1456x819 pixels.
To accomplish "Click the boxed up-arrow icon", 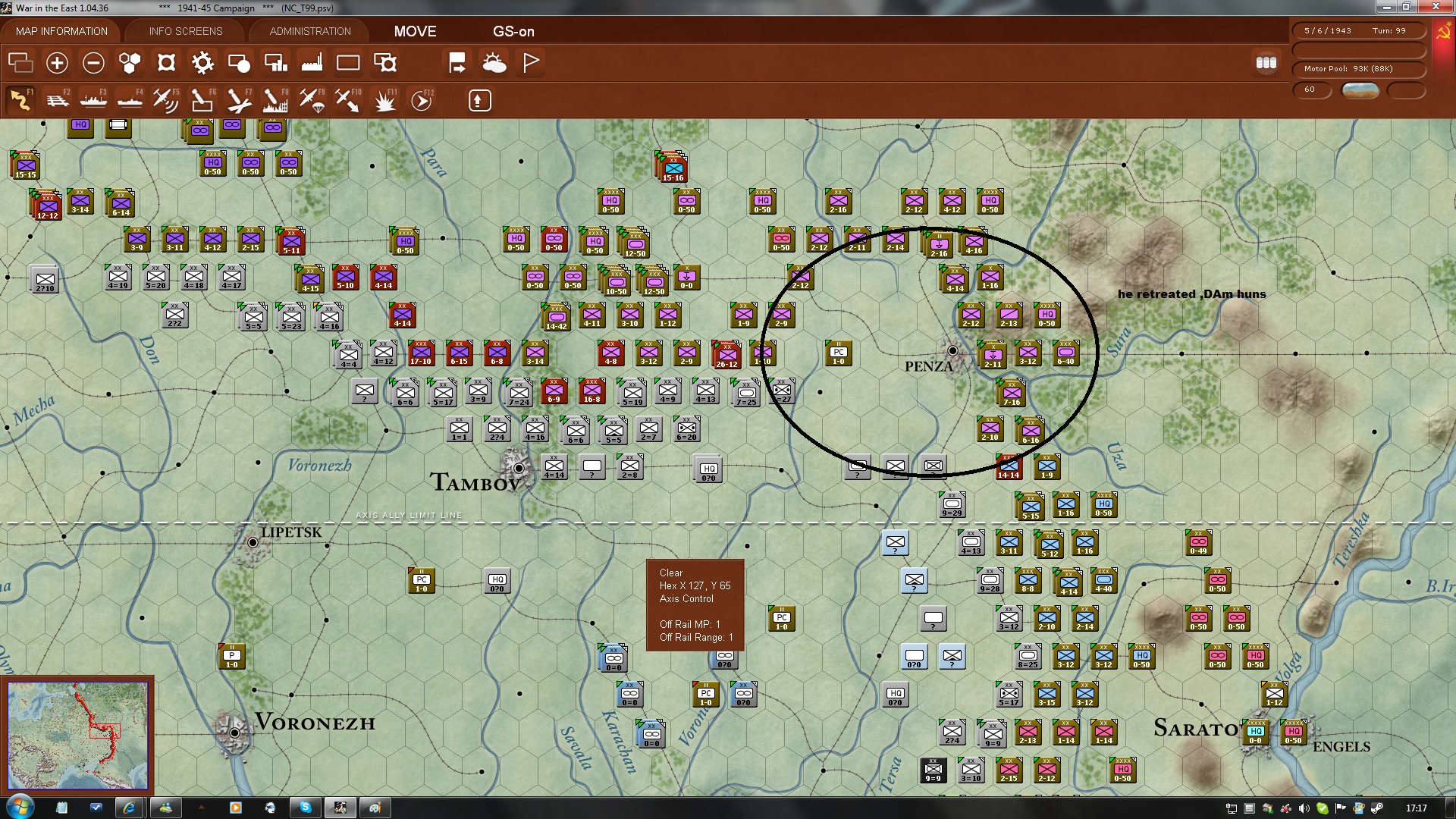I will 479,100.
